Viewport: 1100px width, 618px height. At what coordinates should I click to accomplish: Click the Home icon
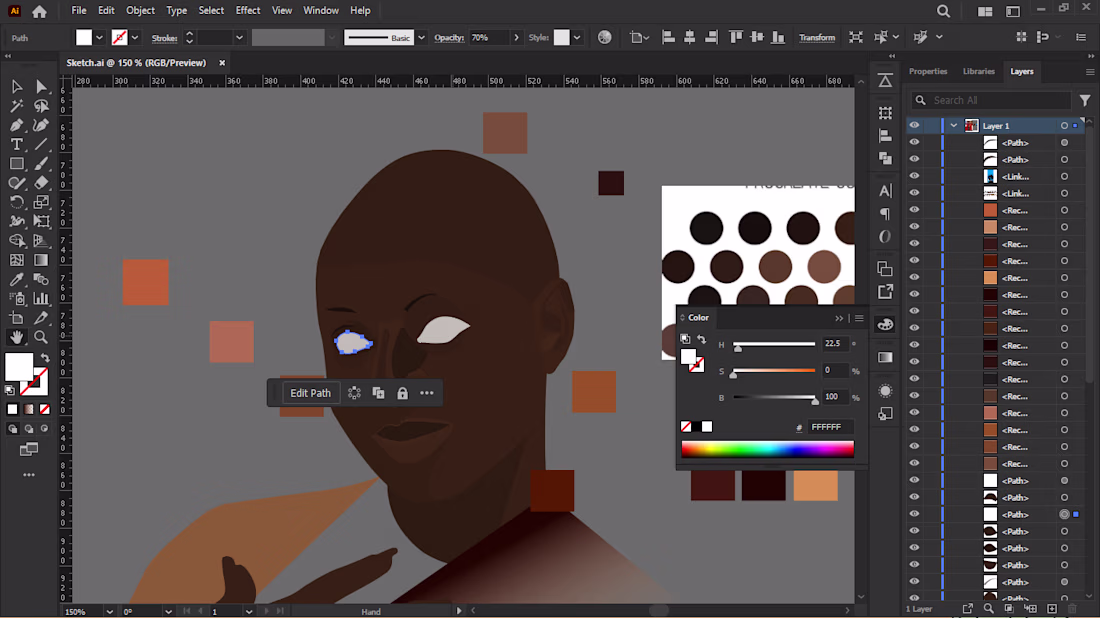[x=39, y=11]
